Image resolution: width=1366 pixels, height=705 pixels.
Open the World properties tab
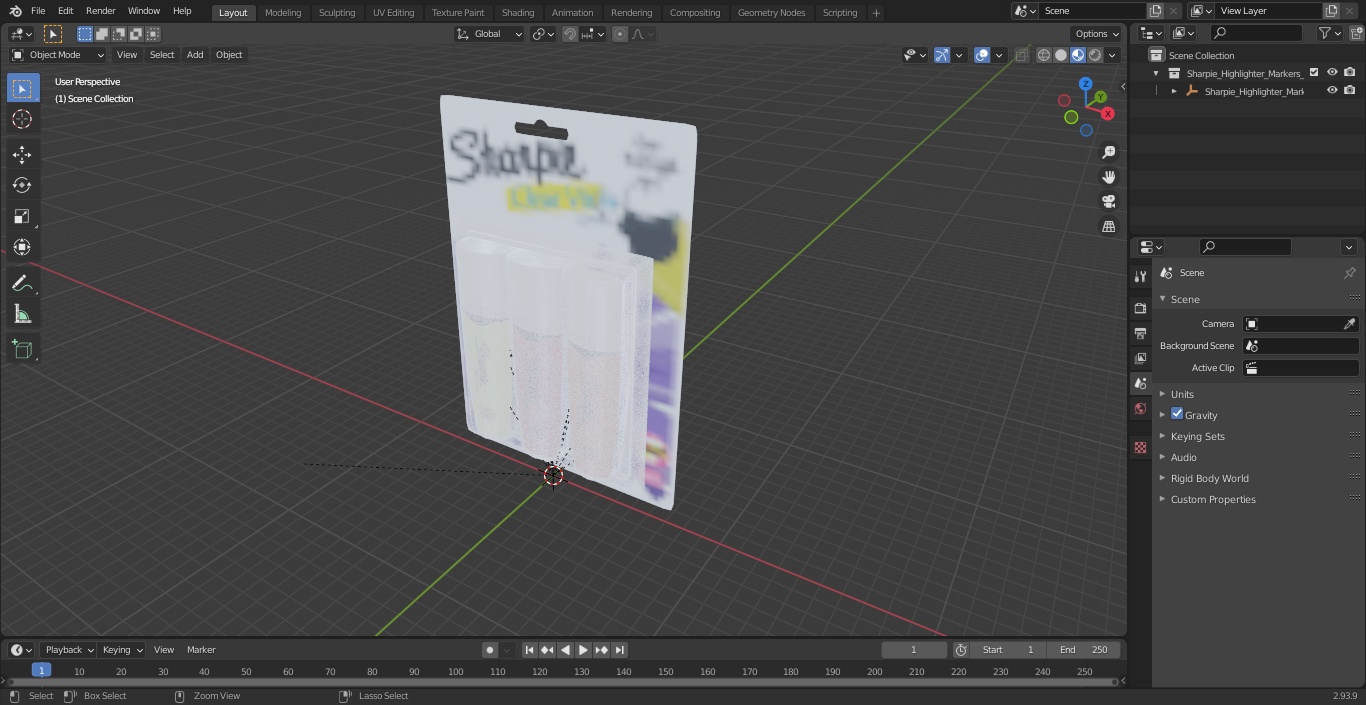coord(1140,408)
